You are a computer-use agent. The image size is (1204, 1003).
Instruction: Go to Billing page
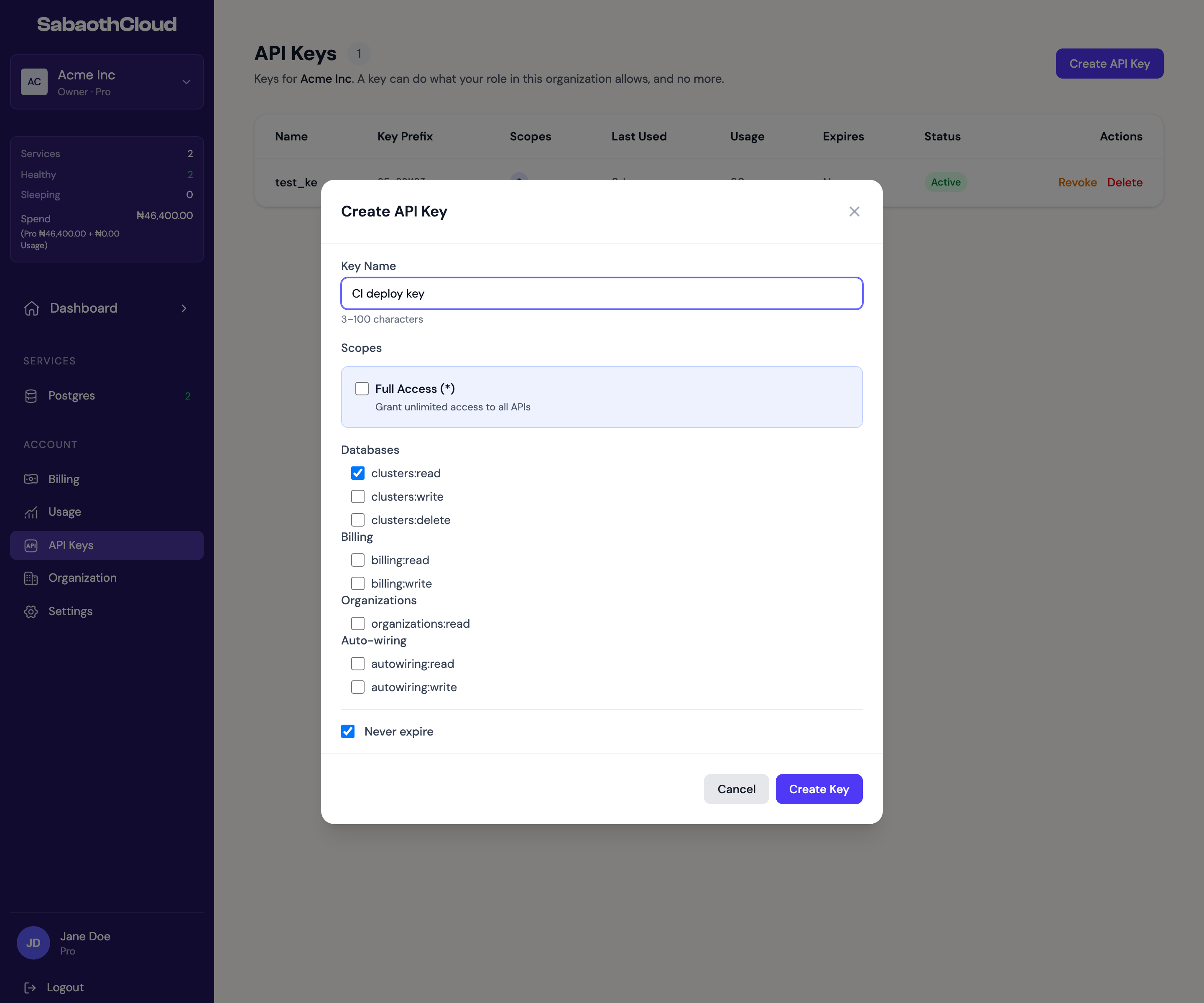click(107, 479)
